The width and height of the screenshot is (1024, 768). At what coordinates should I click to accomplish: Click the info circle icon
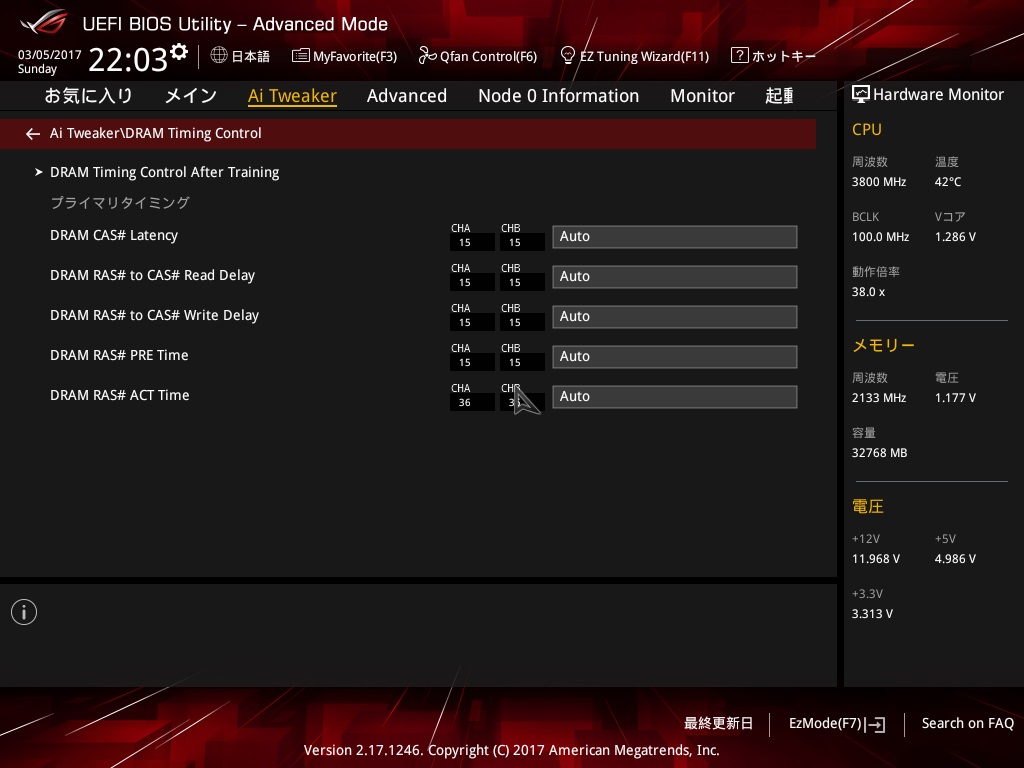[24, 612]
